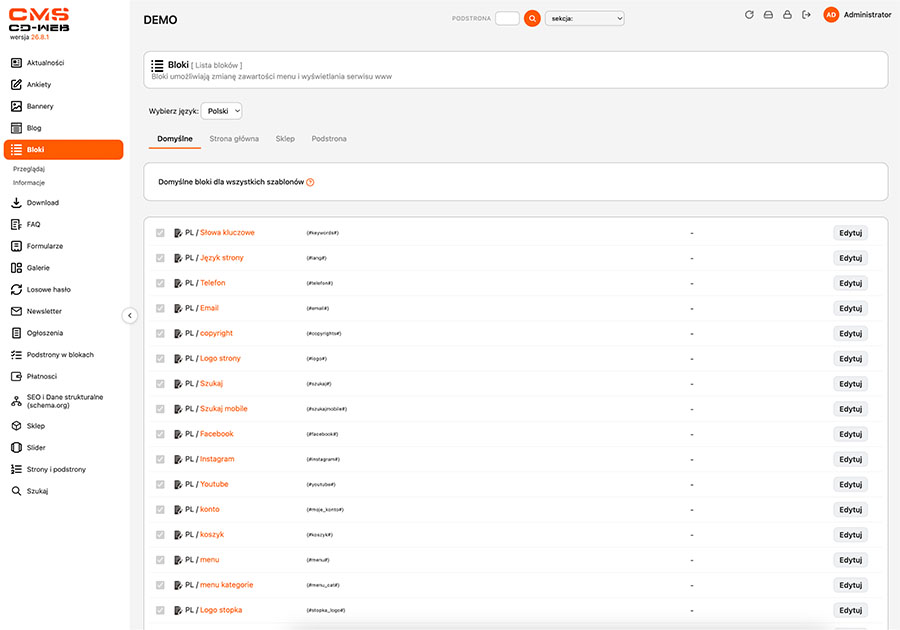This screenshot has height=630, width=900.
Task: Open the Wybierz język Polski dropdown
Action: point(222,111)
